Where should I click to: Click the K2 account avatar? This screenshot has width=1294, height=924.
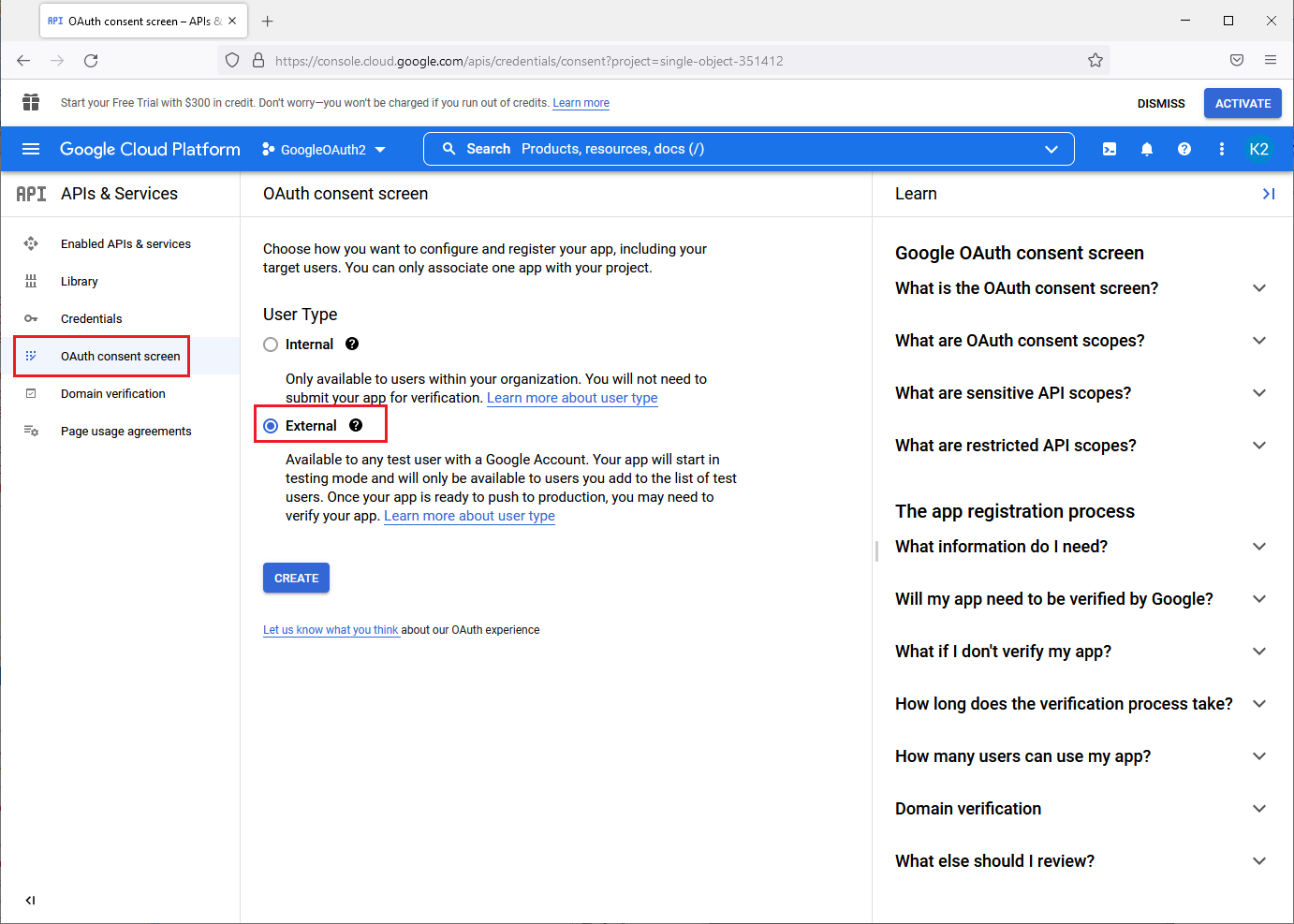point(1259,149)
